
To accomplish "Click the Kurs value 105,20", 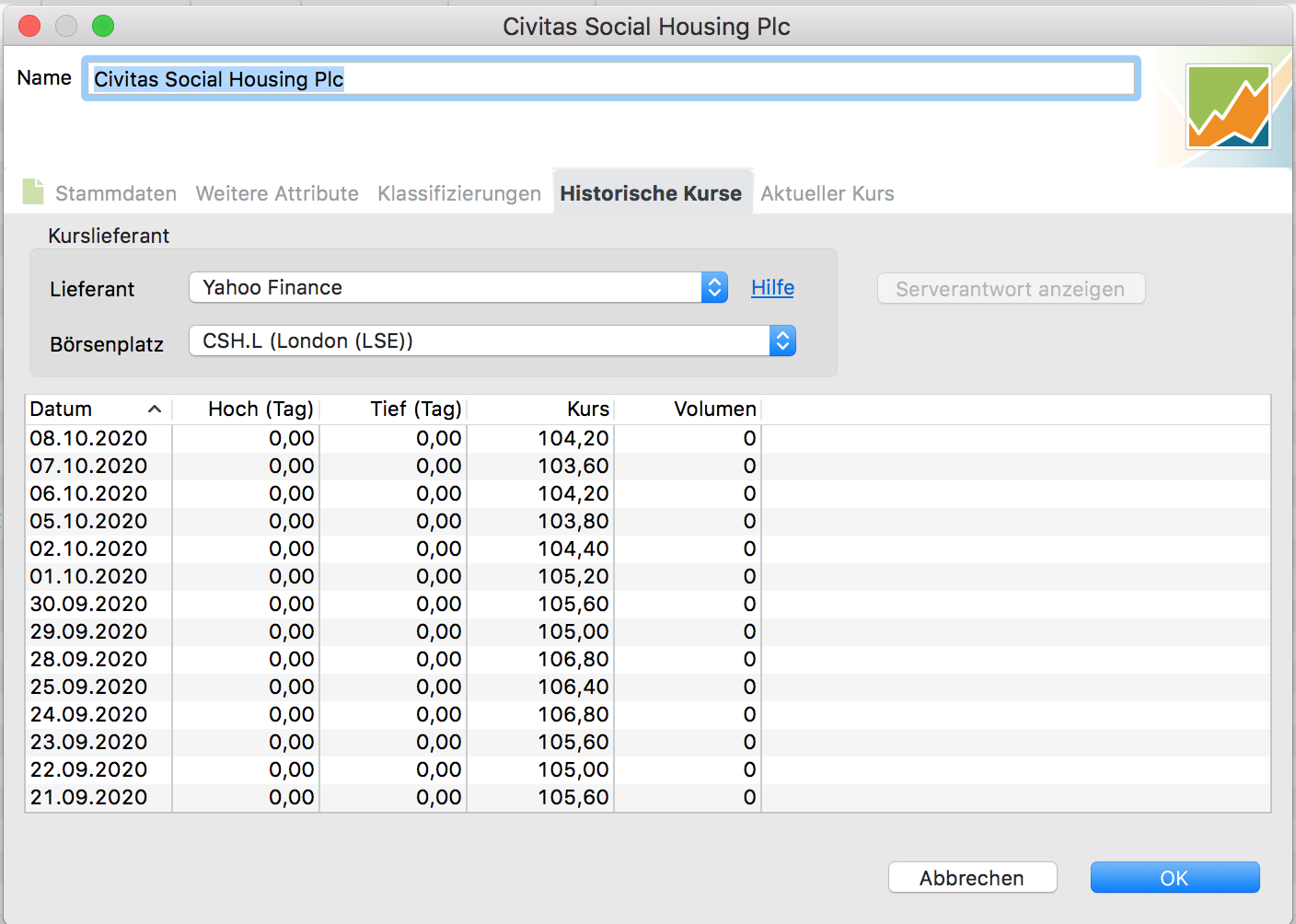I will [573, 576].
